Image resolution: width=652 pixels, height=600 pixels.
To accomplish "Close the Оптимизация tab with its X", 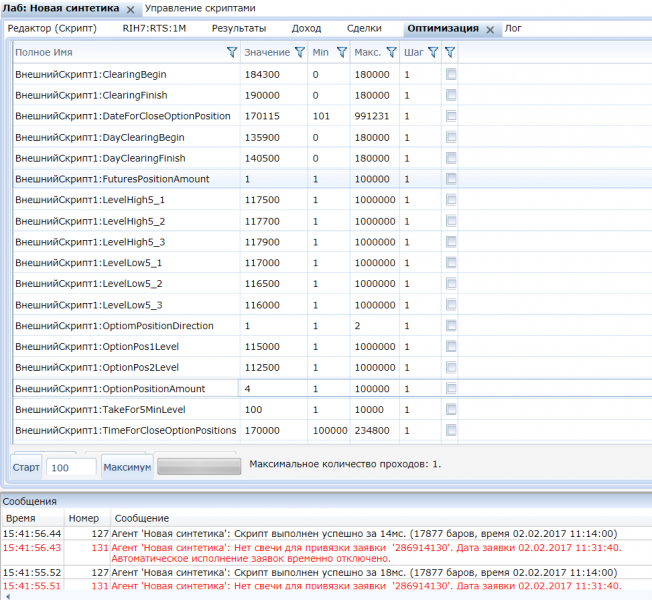I will [x=490, y=30].
